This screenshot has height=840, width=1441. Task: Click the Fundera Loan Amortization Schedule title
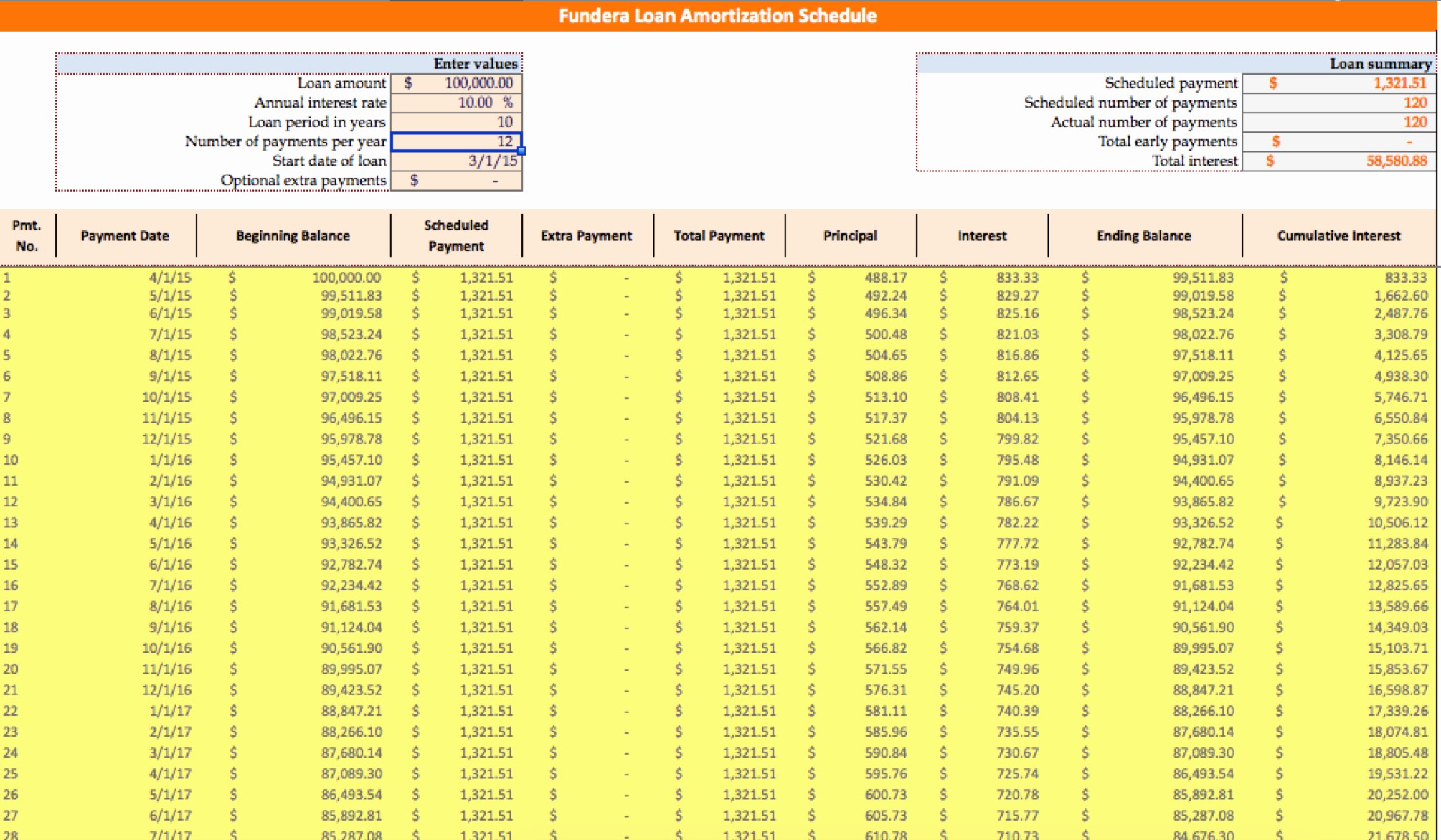(x=718, y=15)
